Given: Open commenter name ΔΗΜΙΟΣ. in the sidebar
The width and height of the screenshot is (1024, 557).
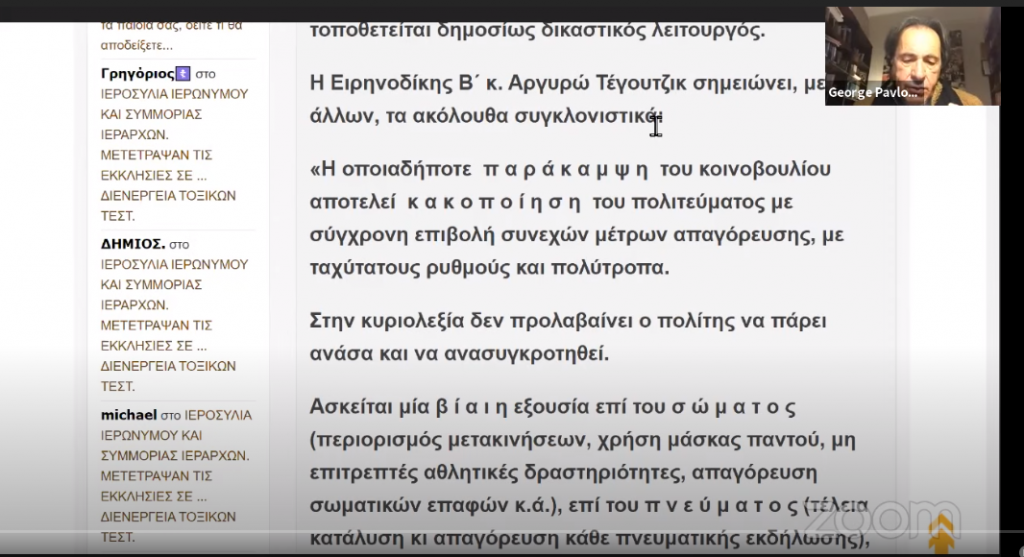Looking at the screenshot, I should tap(133, 244).
